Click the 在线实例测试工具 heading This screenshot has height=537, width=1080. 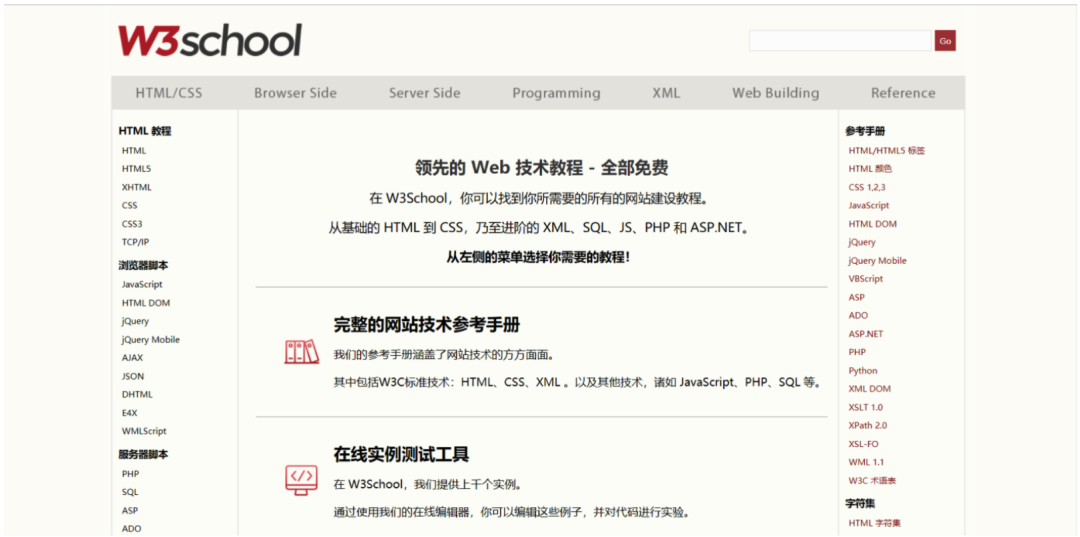point(402,454)
